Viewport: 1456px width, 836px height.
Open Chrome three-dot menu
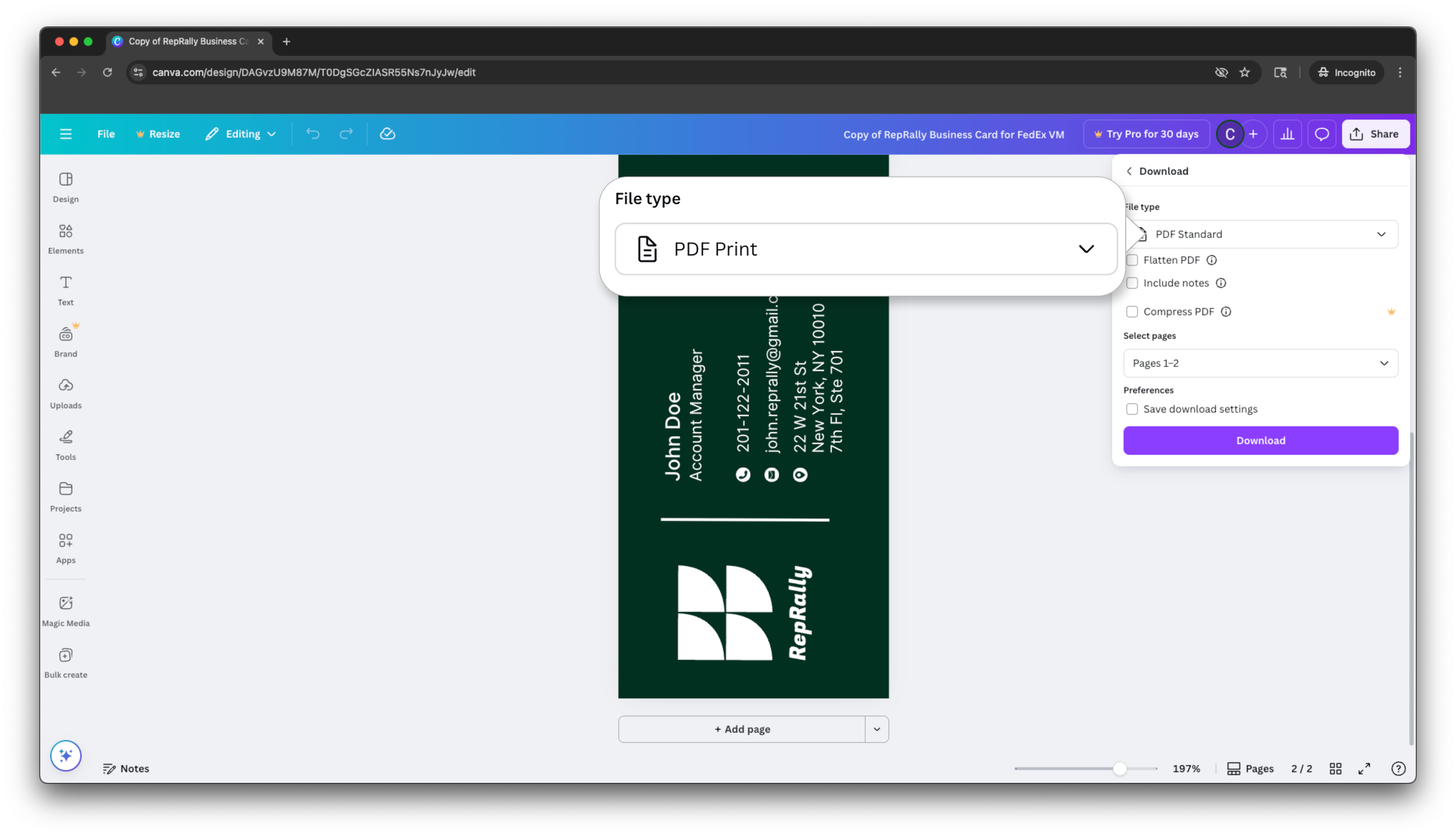tap(1400, 72)
